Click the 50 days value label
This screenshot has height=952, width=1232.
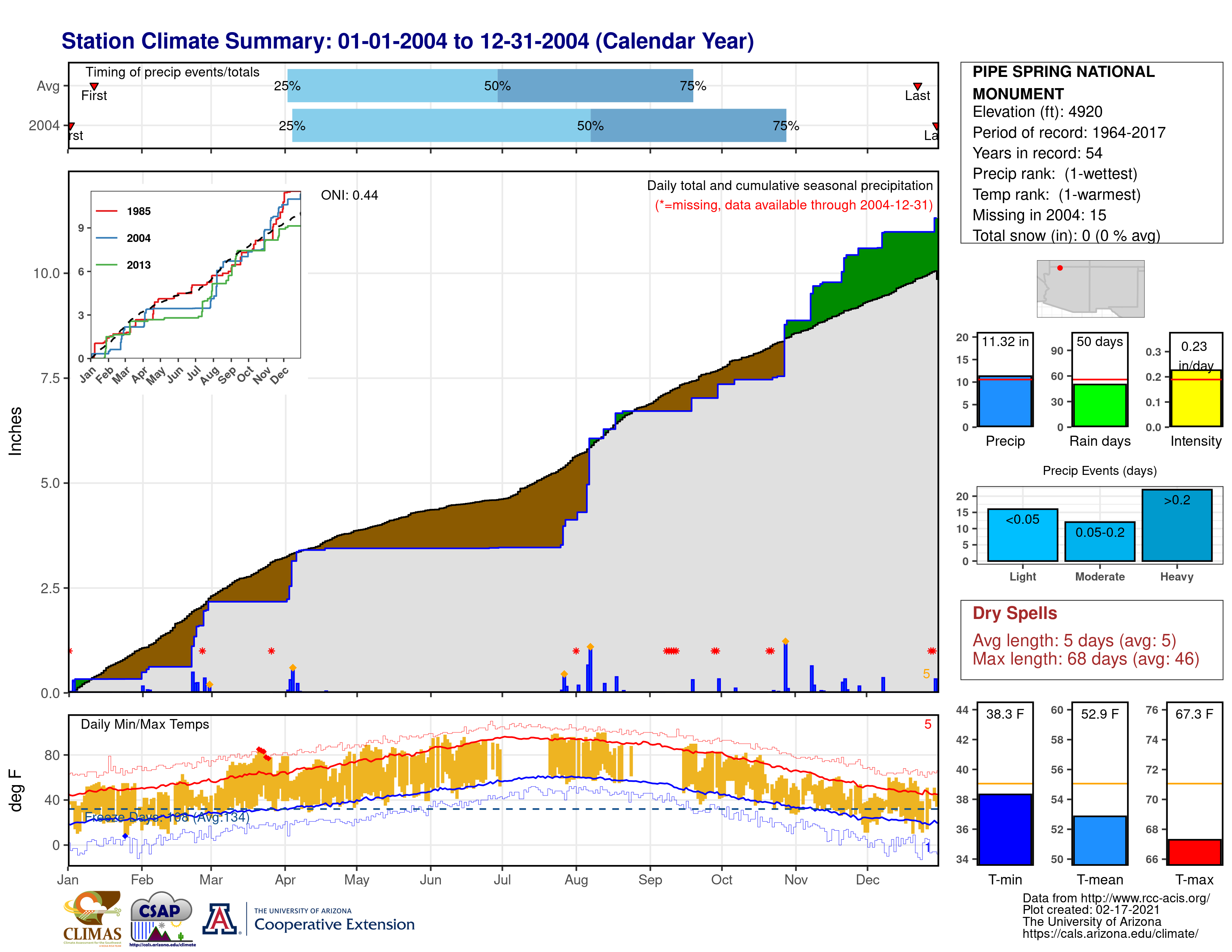pyautogui.click(x=1099, y=342)
